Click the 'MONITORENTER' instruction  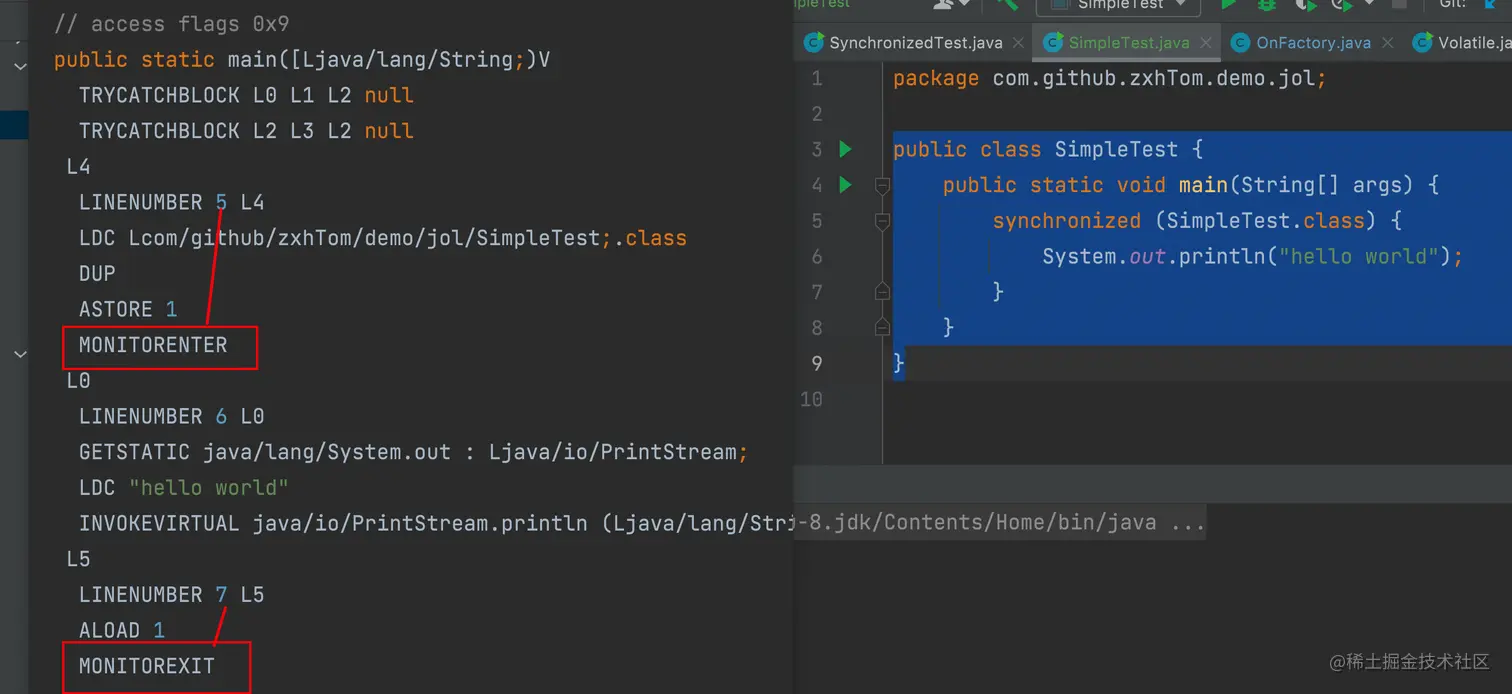tap(153, 345)
